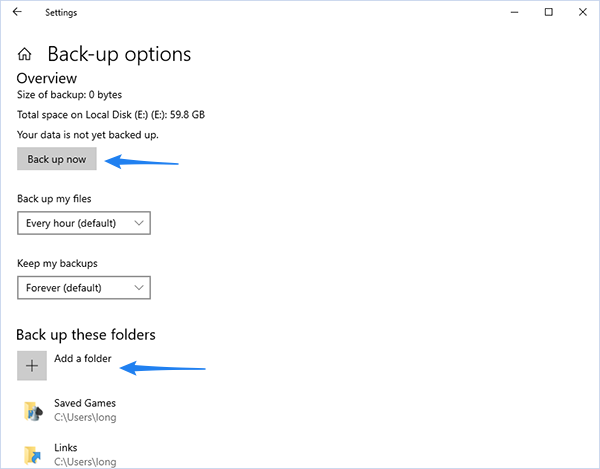
Task: Click the 'Back-up options' page title
Action: [119, 54]
